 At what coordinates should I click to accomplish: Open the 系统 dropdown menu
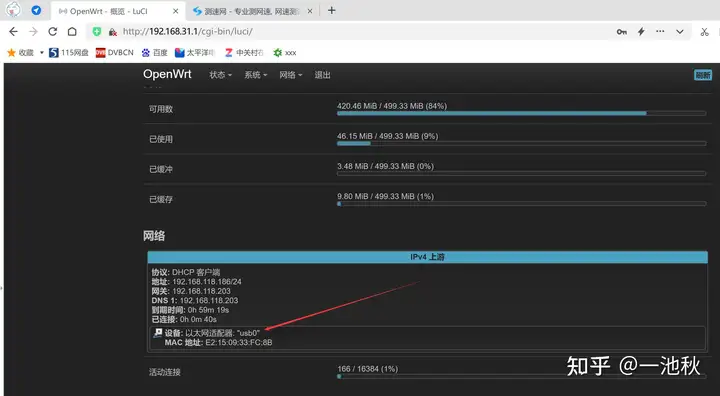pos(256,75)
